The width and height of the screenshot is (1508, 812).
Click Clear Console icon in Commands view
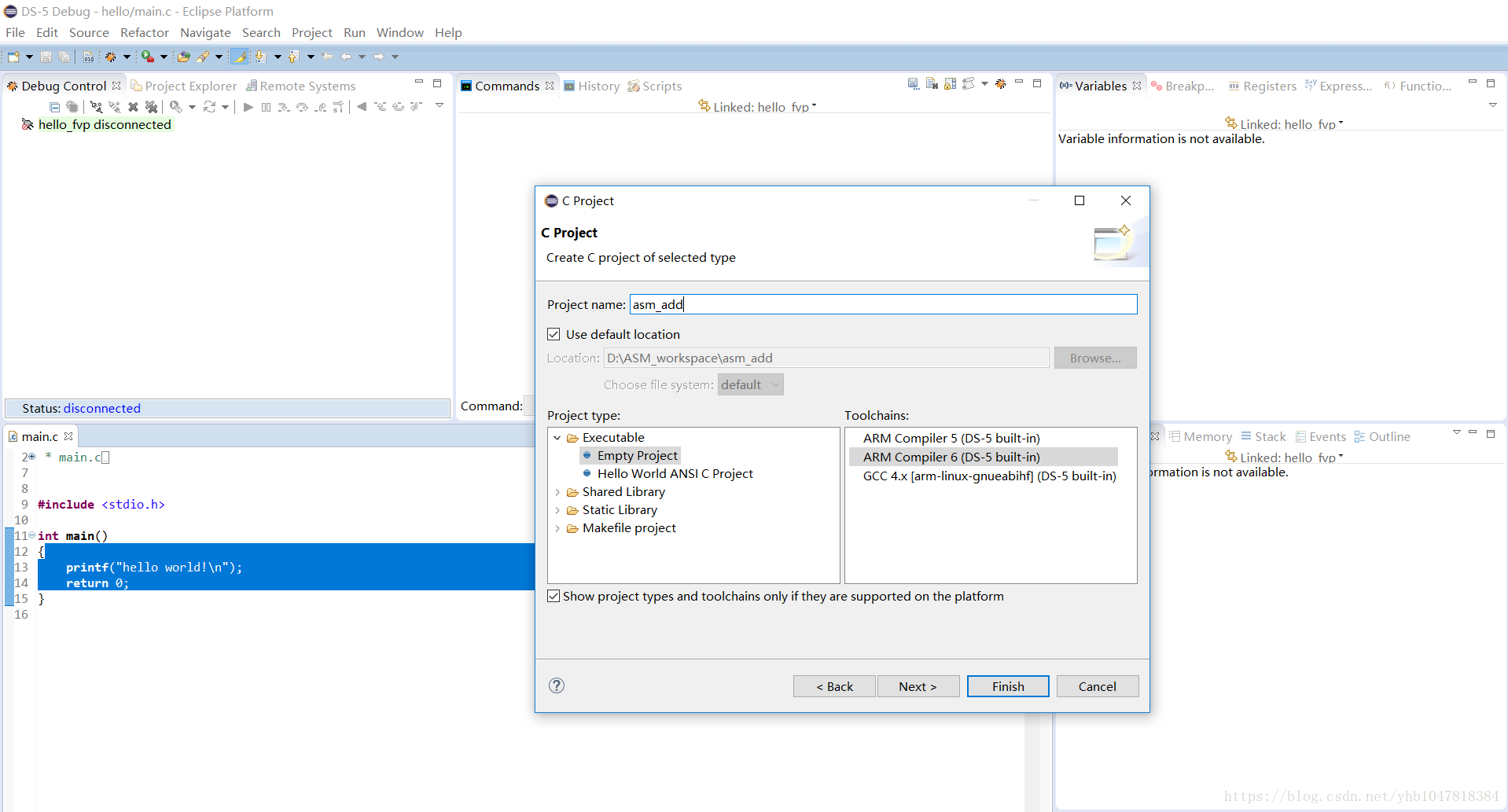932,83
